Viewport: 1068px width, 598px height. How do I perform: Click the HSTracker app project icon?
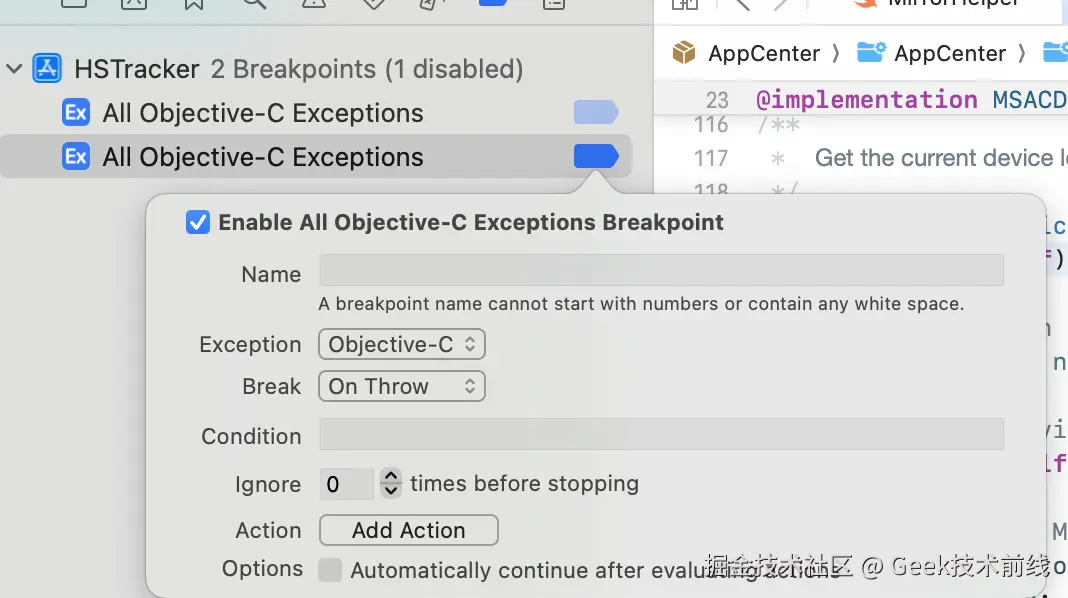click(x=47, y=68)
